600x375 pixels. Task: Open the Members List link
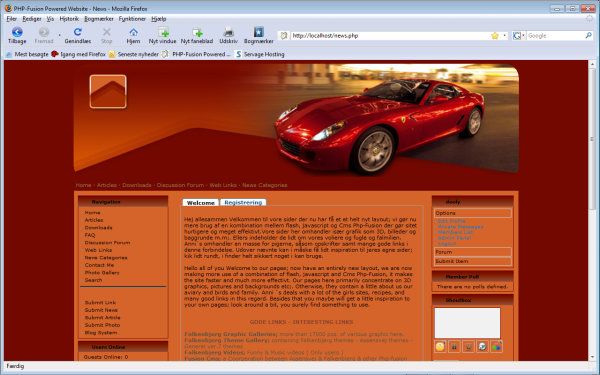point(455,232)
